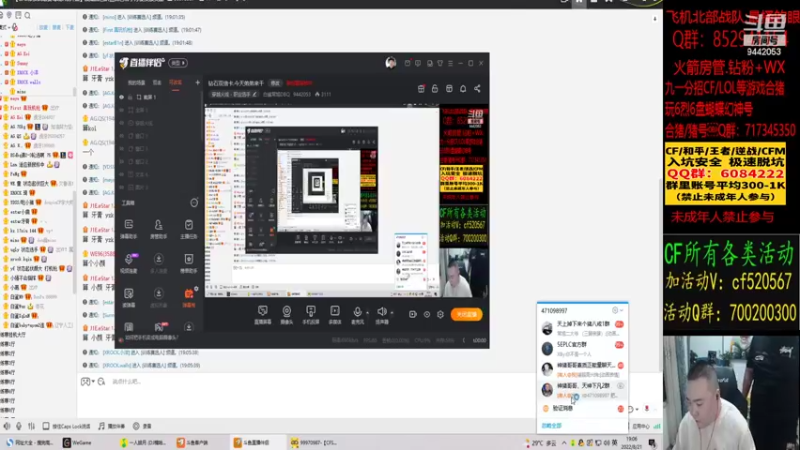Open the PK tool with red badge

159,327
